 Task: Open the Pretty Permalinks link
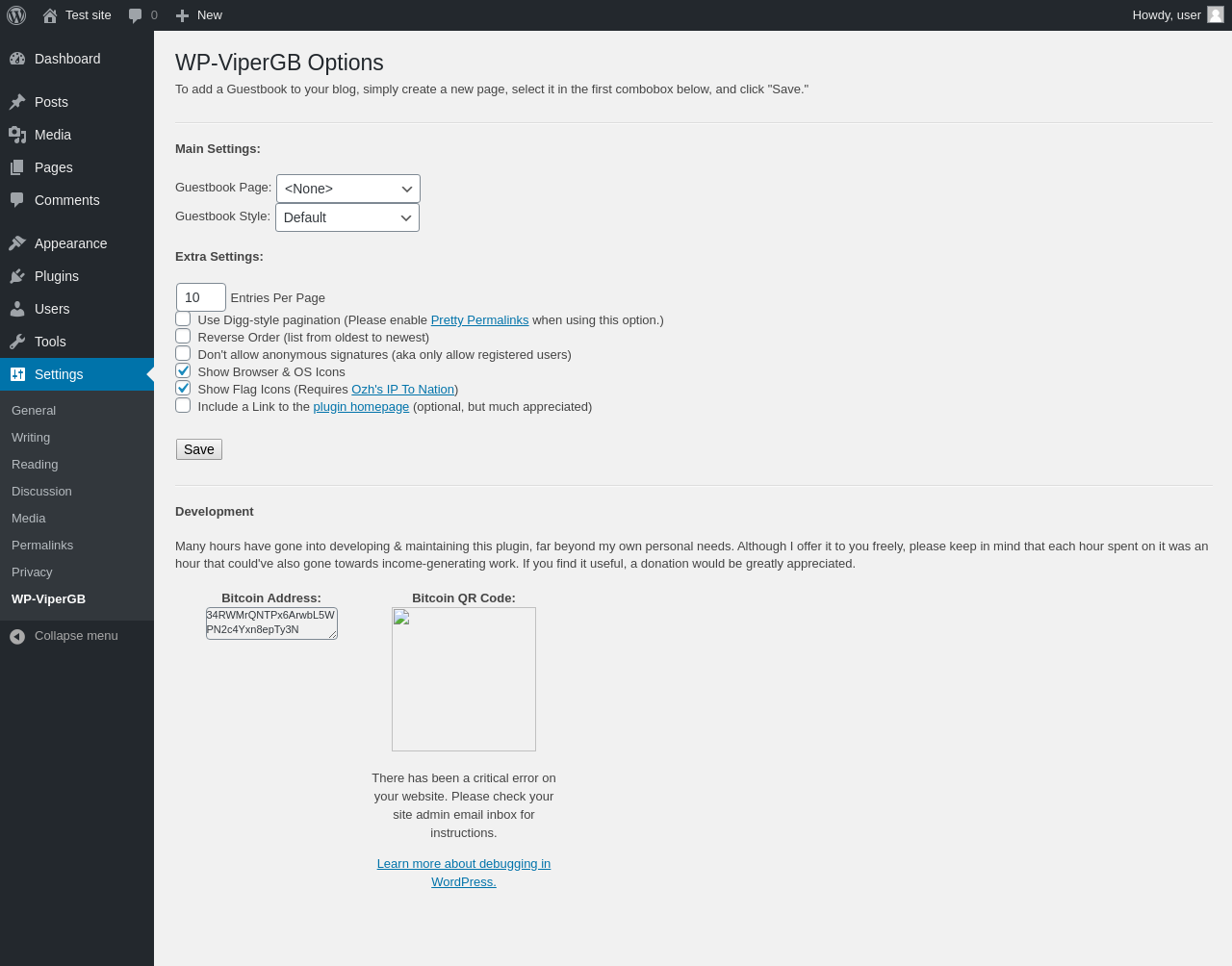click(479, 319)
